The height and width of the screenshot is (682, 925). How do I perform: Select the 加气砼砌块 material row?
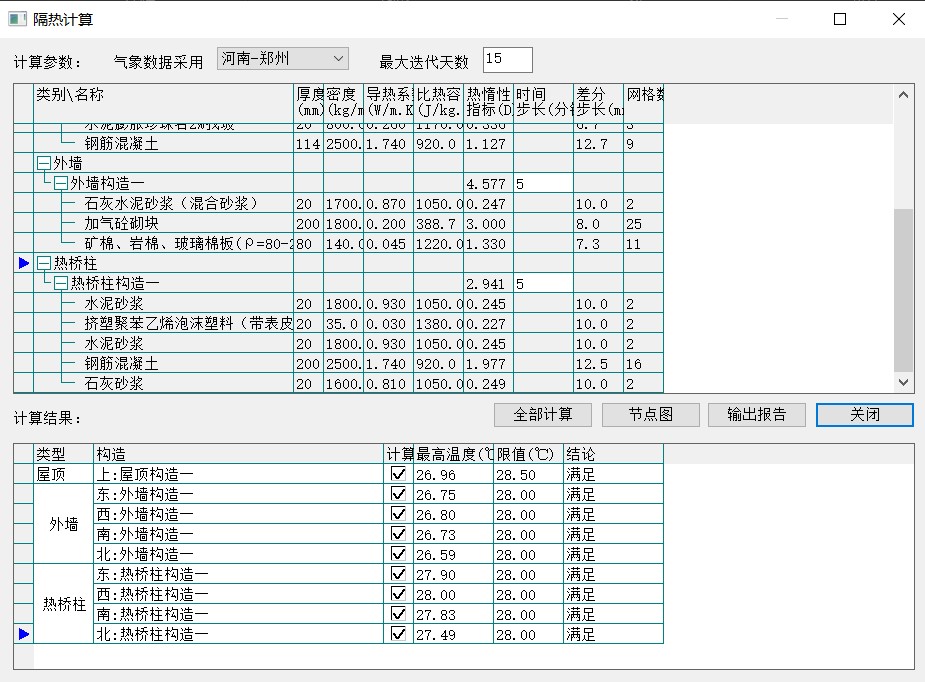pos(122,224)
